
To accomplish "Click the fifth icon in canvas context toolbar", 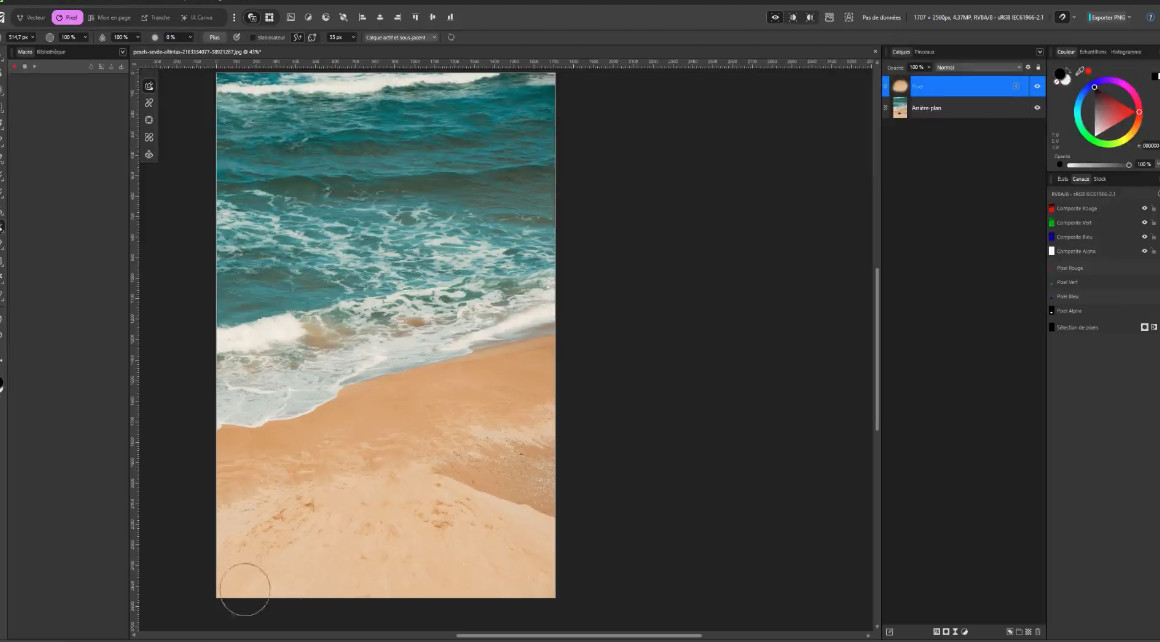I will coord(149,155).
